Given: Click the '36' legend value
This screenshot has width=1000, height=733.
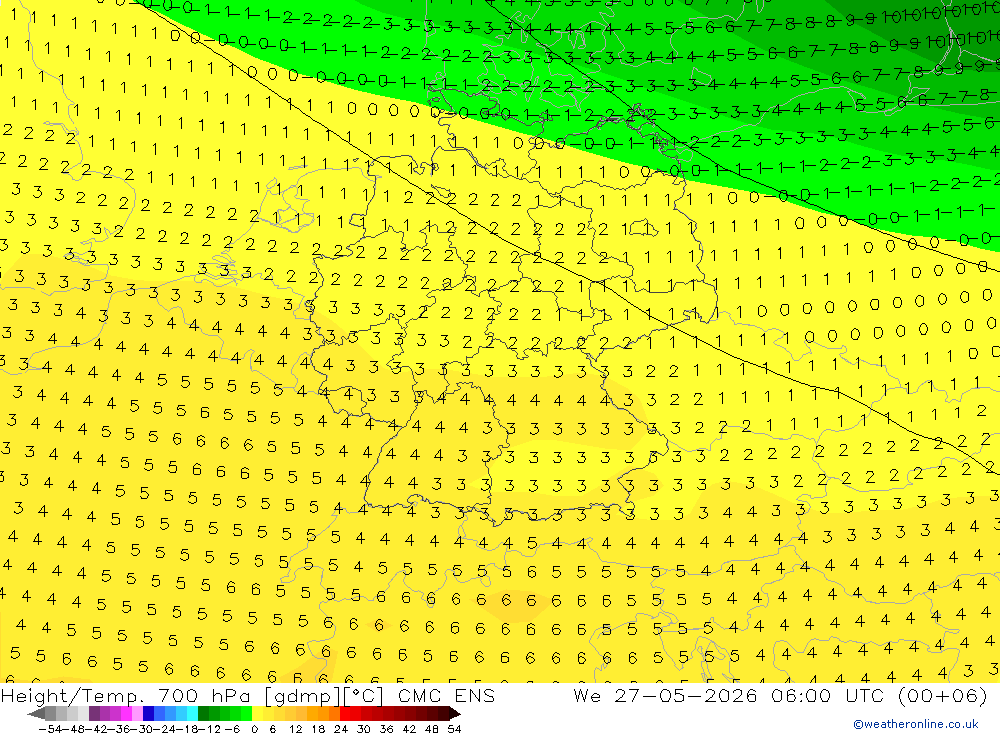Looking at the screenshot, I should 386,729.
